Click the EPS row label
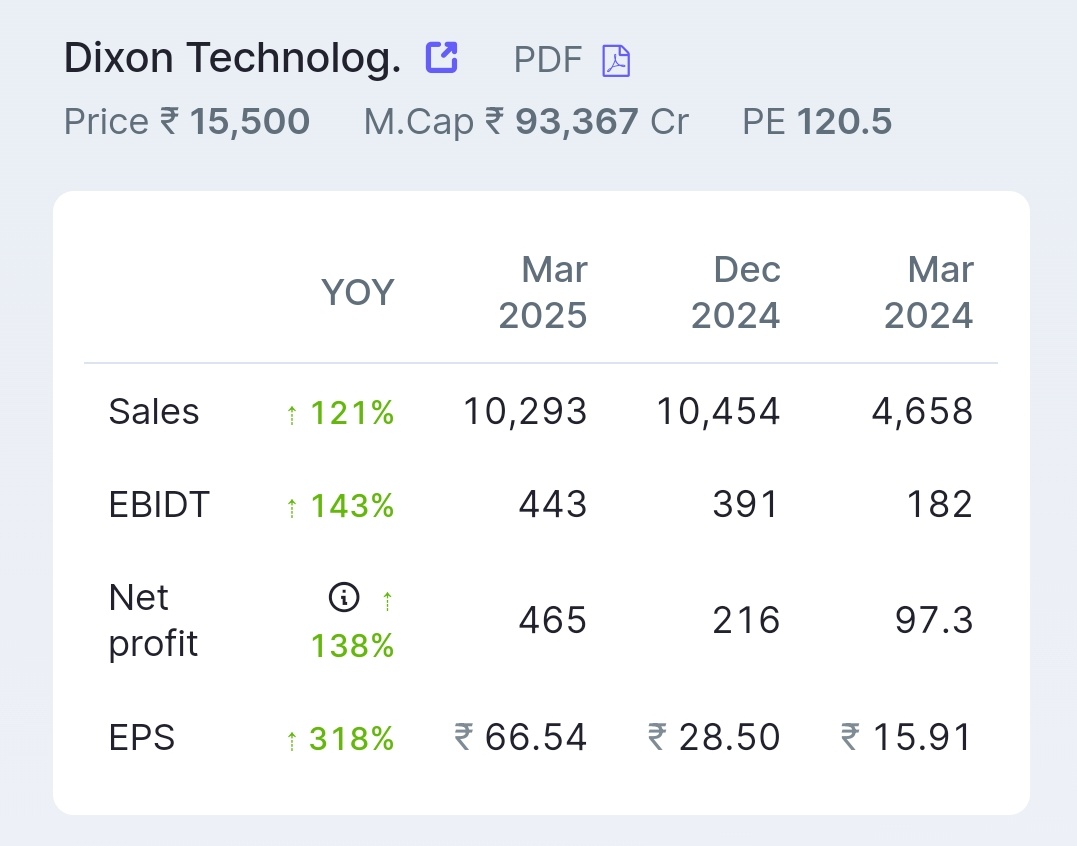The height and width of the screenshot is (846, 1077). (141, 738)
